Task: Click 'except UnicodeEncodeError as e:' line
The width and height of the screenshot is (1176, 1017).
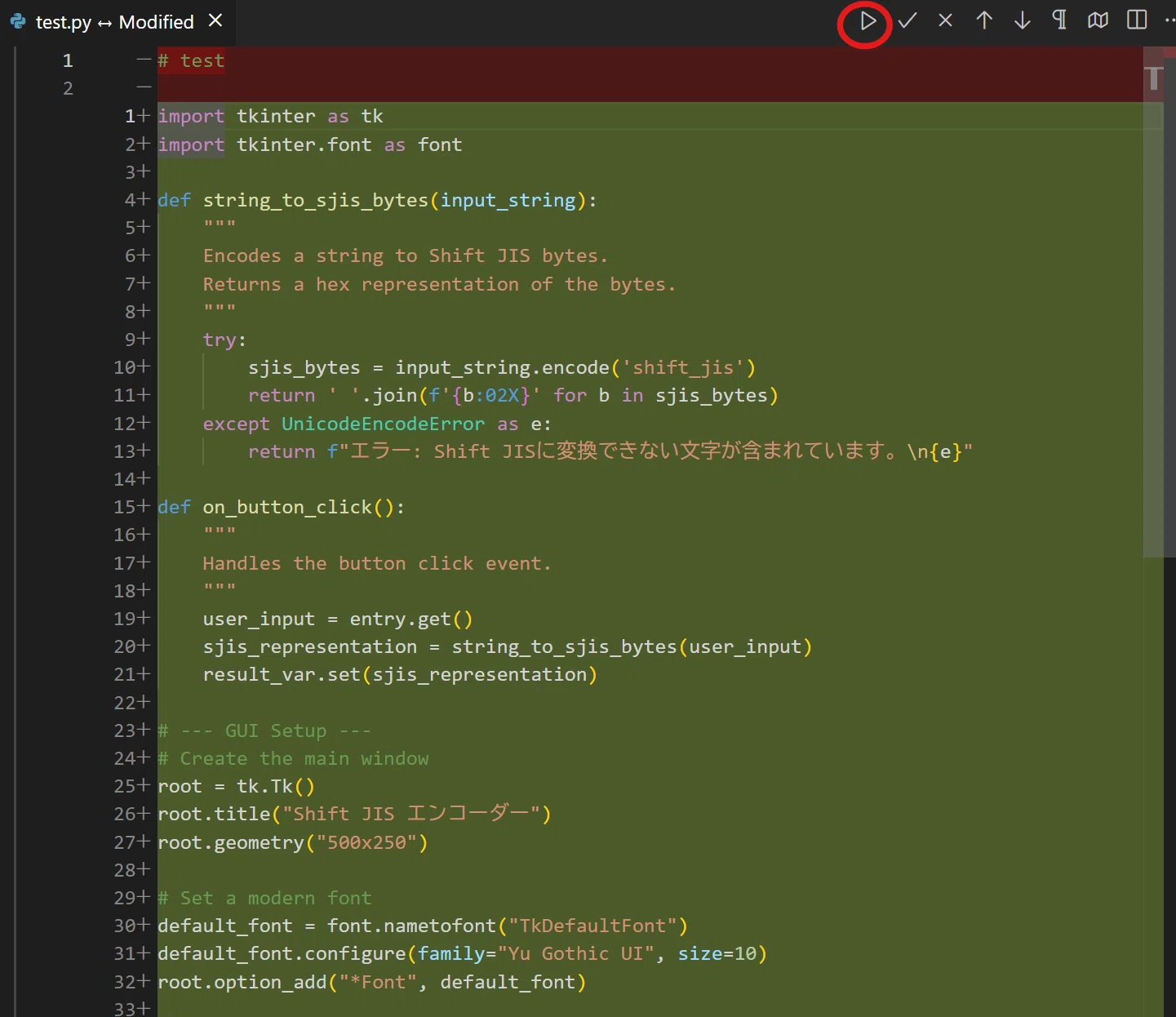Action: [377, 424]
